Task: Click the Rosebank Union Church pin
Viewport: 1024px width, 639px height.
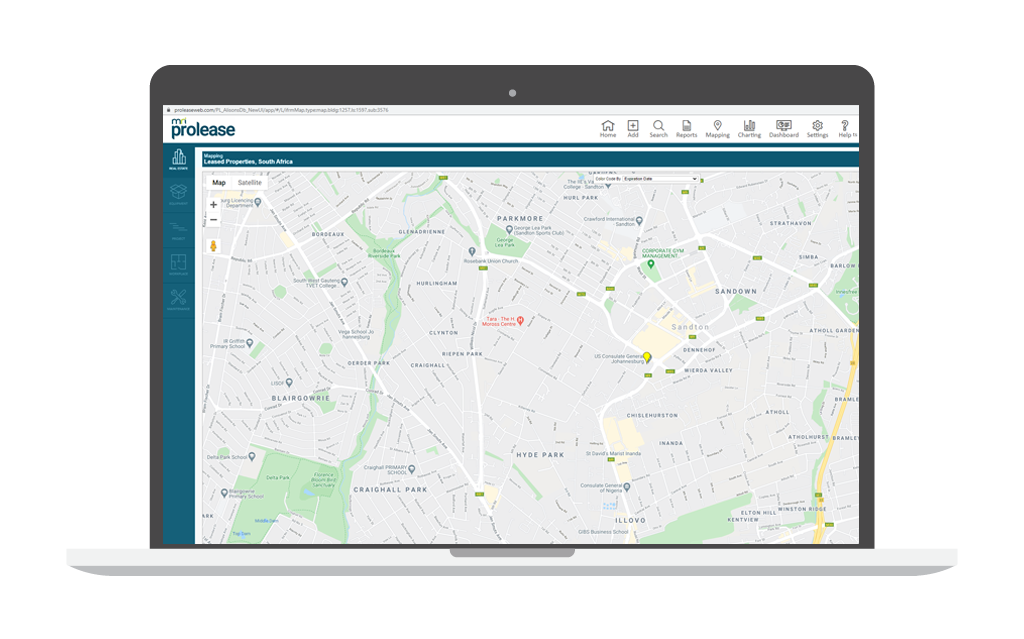Action: click(x=472, y=252)
